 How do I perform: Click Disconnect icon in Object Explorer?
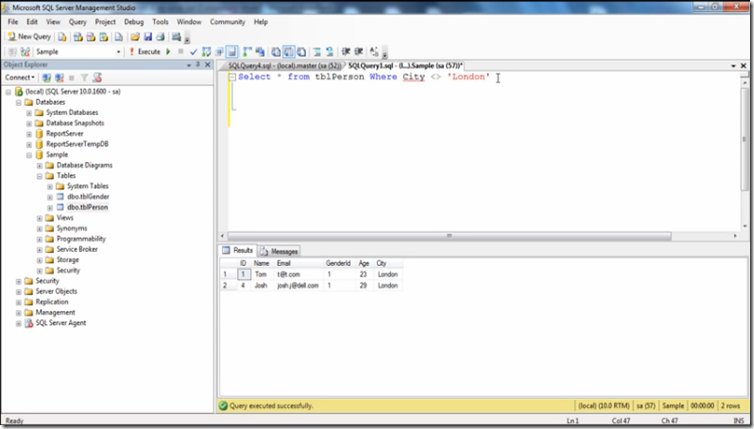59,77
